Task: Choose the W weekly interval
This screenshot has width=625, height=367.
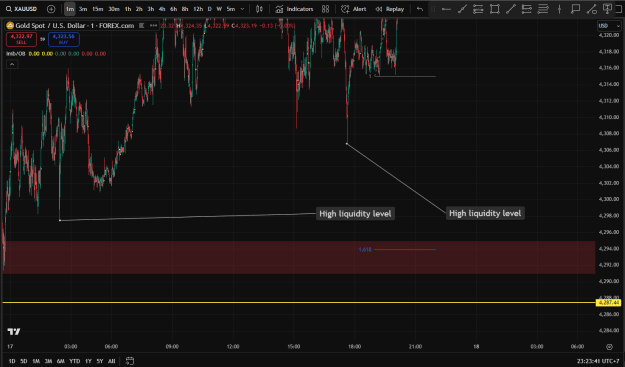Action: coord(219,9)
